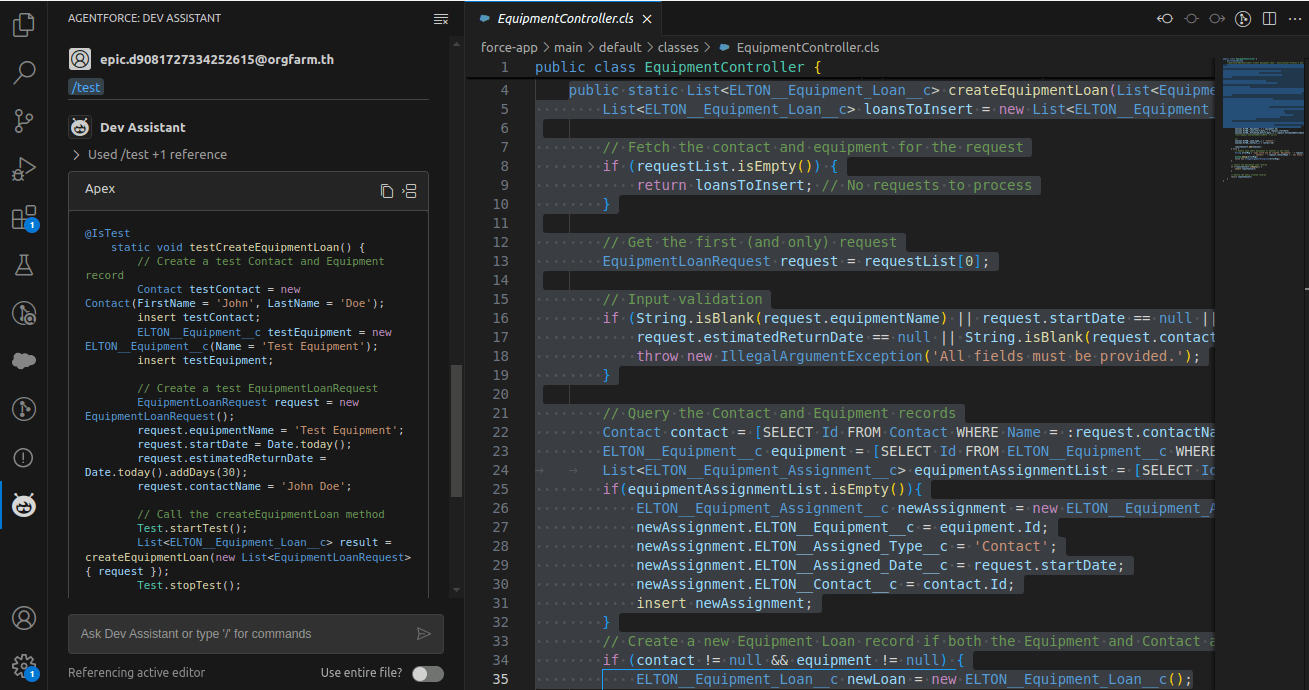This screenshot has width=1309, height=690.
Task: Open the Source Control view
Action: pos(24,121)
